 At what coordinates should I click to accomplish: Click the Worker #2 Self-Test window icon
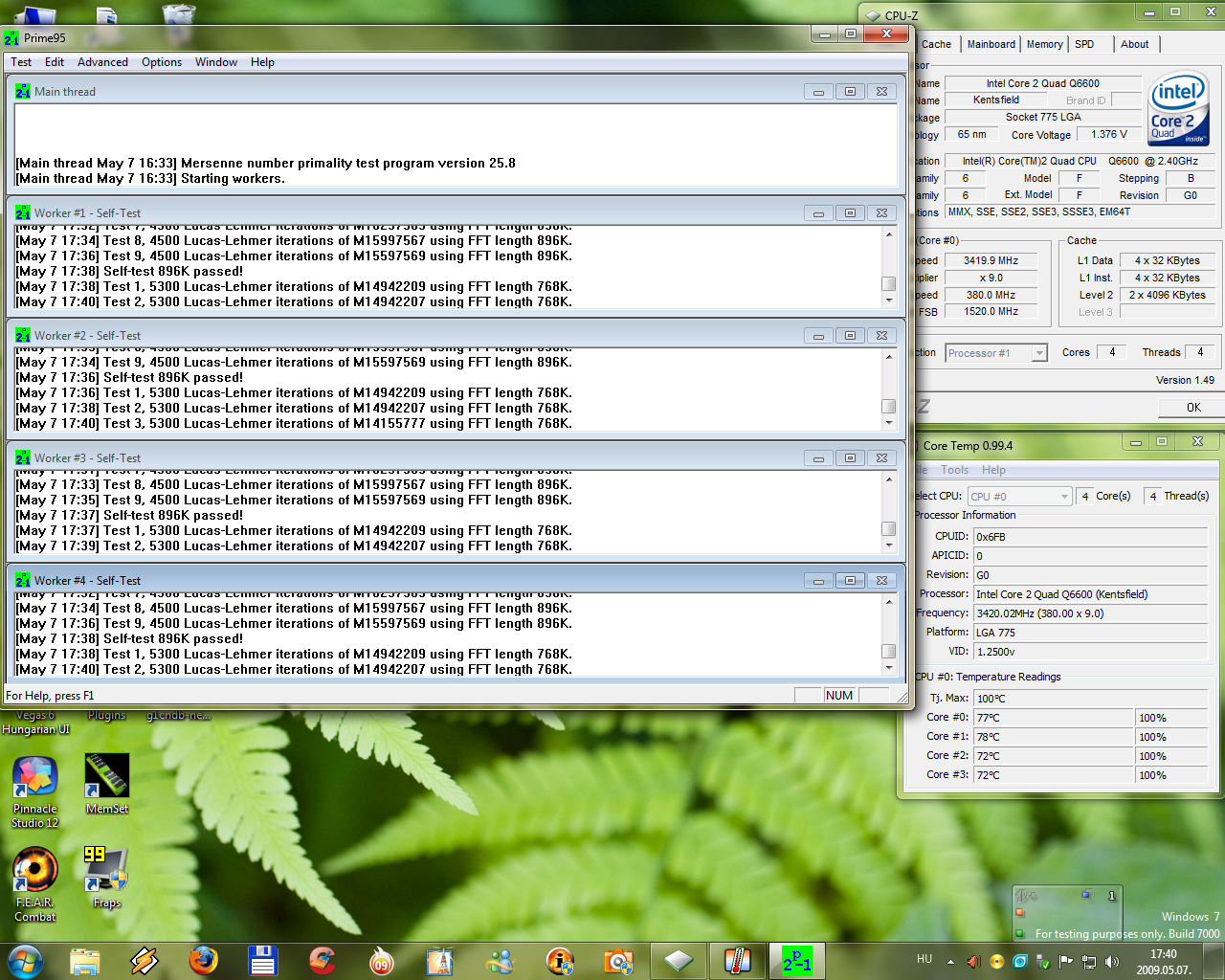23,336
